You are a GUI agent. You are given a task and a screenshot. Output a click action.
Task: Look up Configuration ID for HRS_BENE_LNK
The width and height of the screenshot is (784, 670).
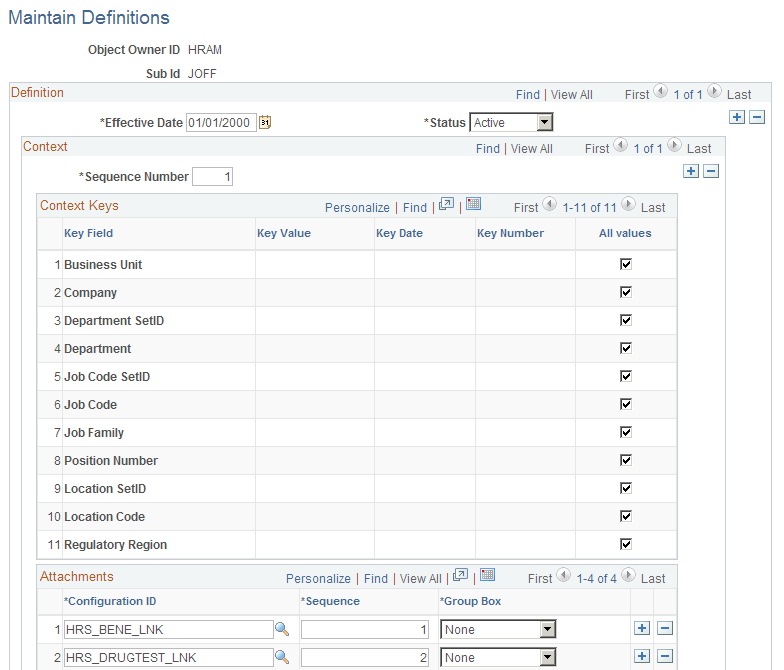point(282,629)
